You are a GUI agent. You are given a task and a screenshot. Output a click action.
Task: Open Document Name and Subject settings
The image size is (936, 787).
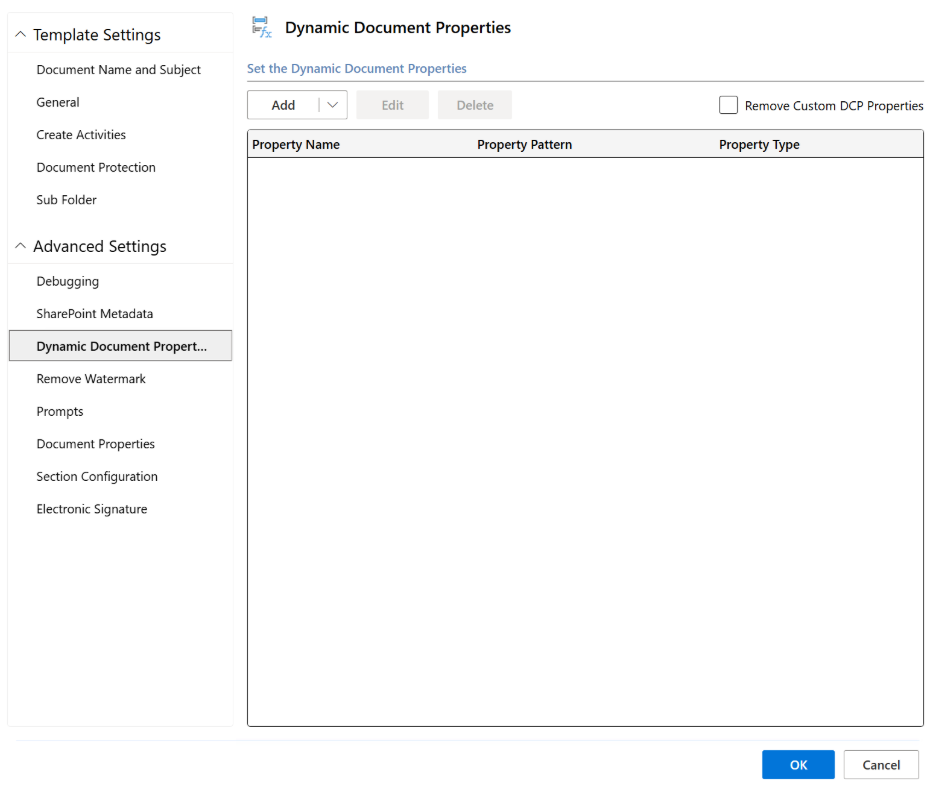pyautogui.click(x=118, y=70)
